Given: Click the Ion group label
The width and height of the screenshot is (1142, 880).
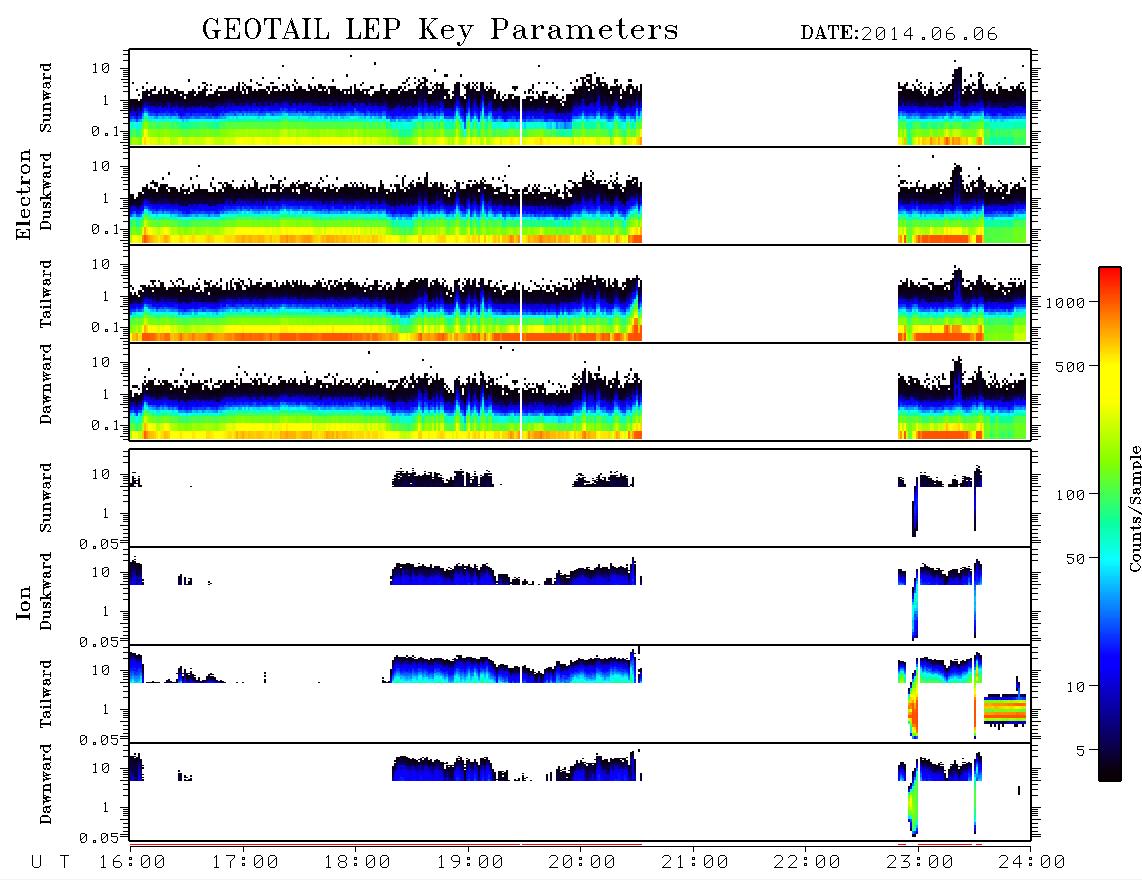Looking at the screenshot, I should point(23,602).
